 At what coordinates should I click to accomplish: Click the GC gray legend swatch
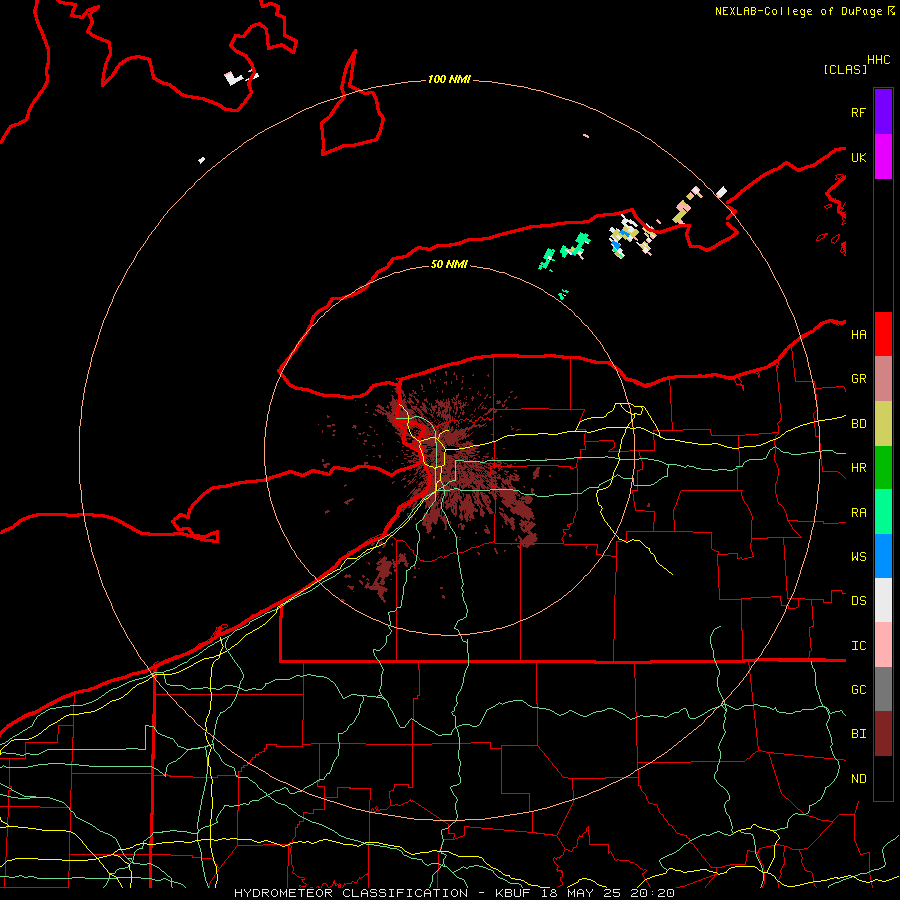883,689
